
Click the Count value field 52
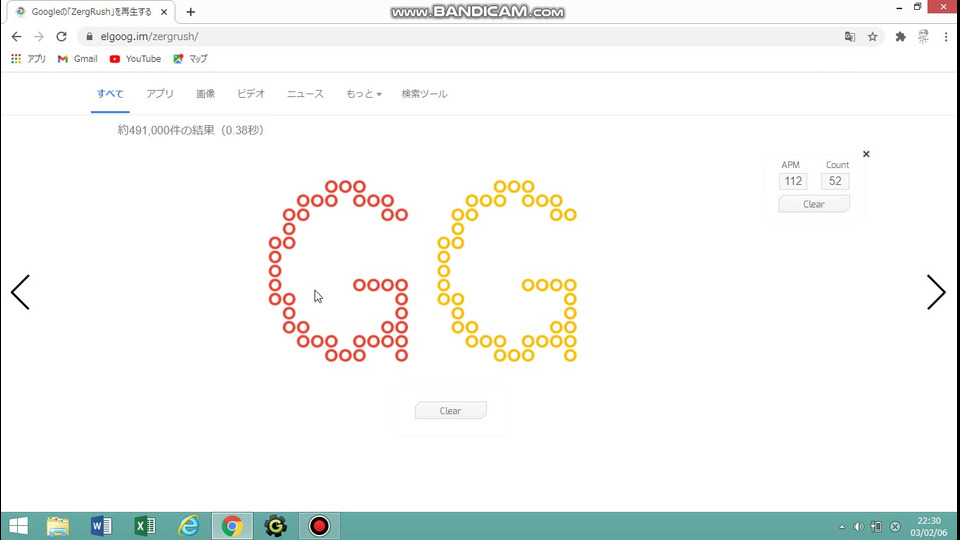coord(835,181)
